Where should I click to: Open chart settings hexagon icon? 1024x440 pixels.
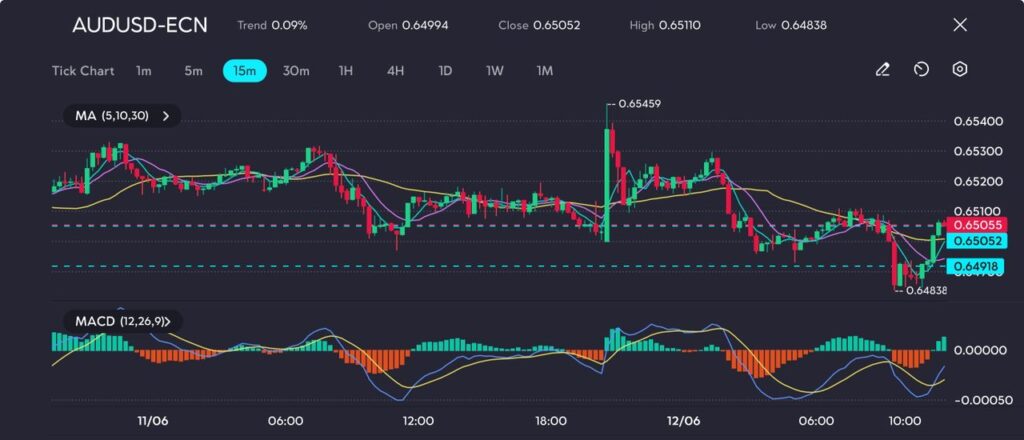click(960, 70)
